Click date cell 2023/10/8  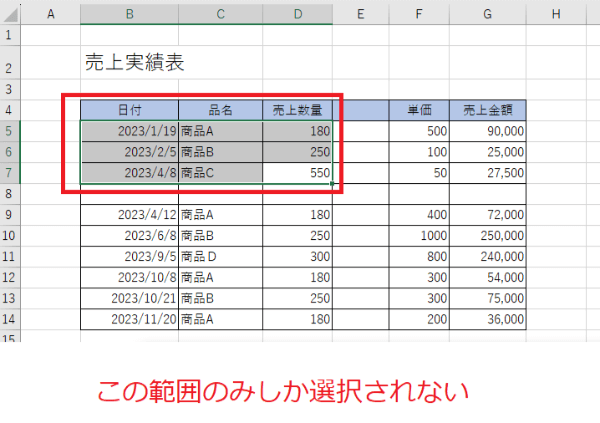(129, 277)
